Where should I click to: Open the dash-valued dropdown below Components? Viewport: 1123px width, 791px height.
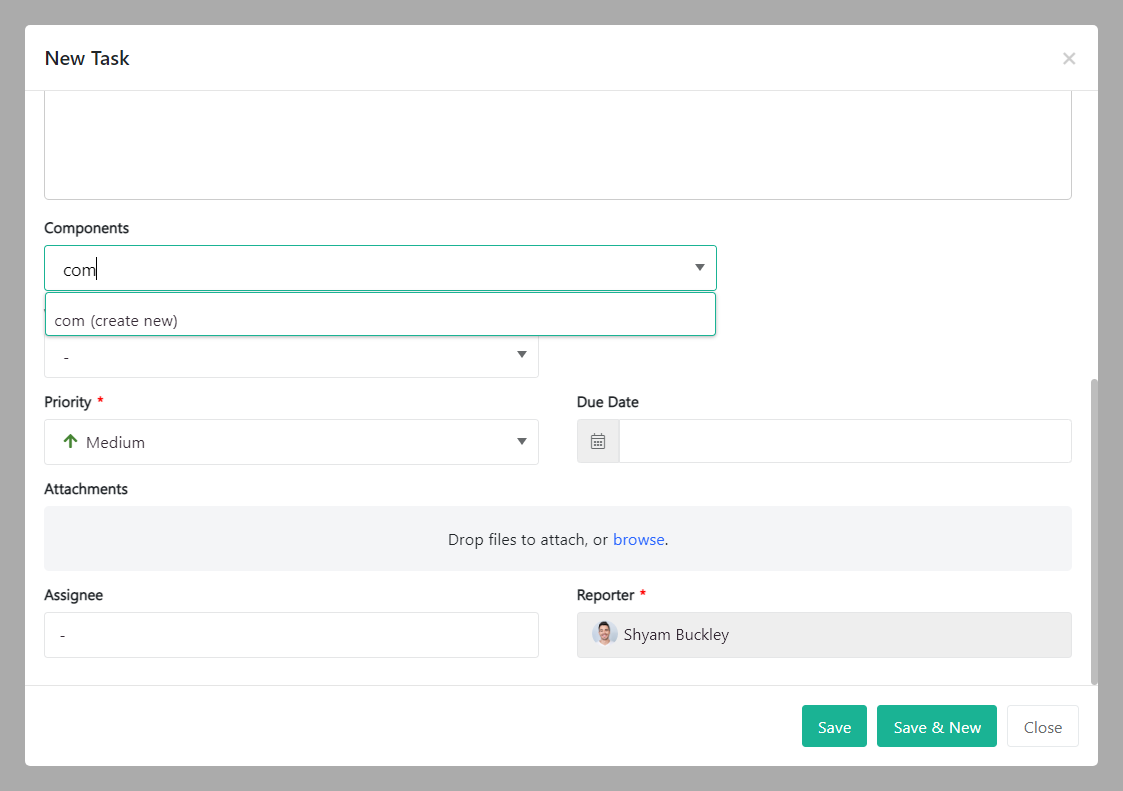[290, 357]
